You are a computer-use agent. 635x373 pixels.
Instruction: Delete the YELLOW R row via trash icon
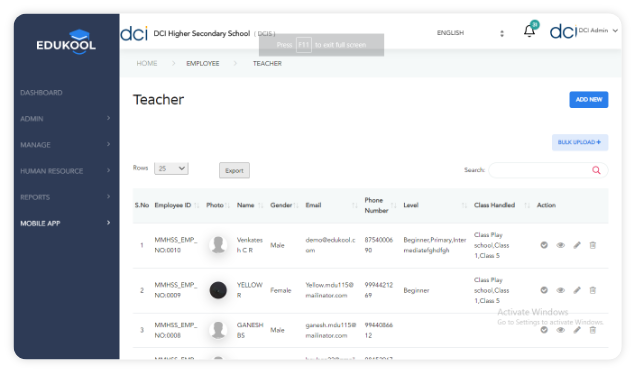coord(592,290)
